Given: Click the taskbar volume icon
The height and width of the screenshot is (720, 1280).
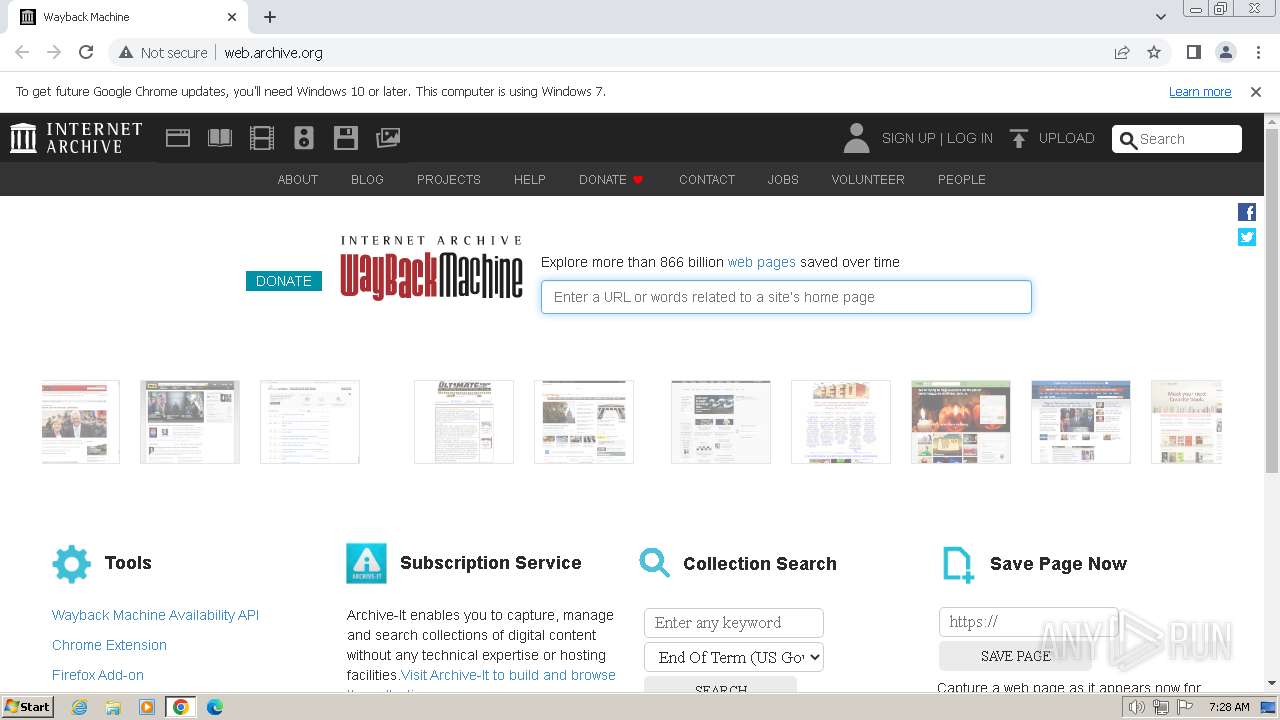Looking at the screenshot, I should [1137, 707].
